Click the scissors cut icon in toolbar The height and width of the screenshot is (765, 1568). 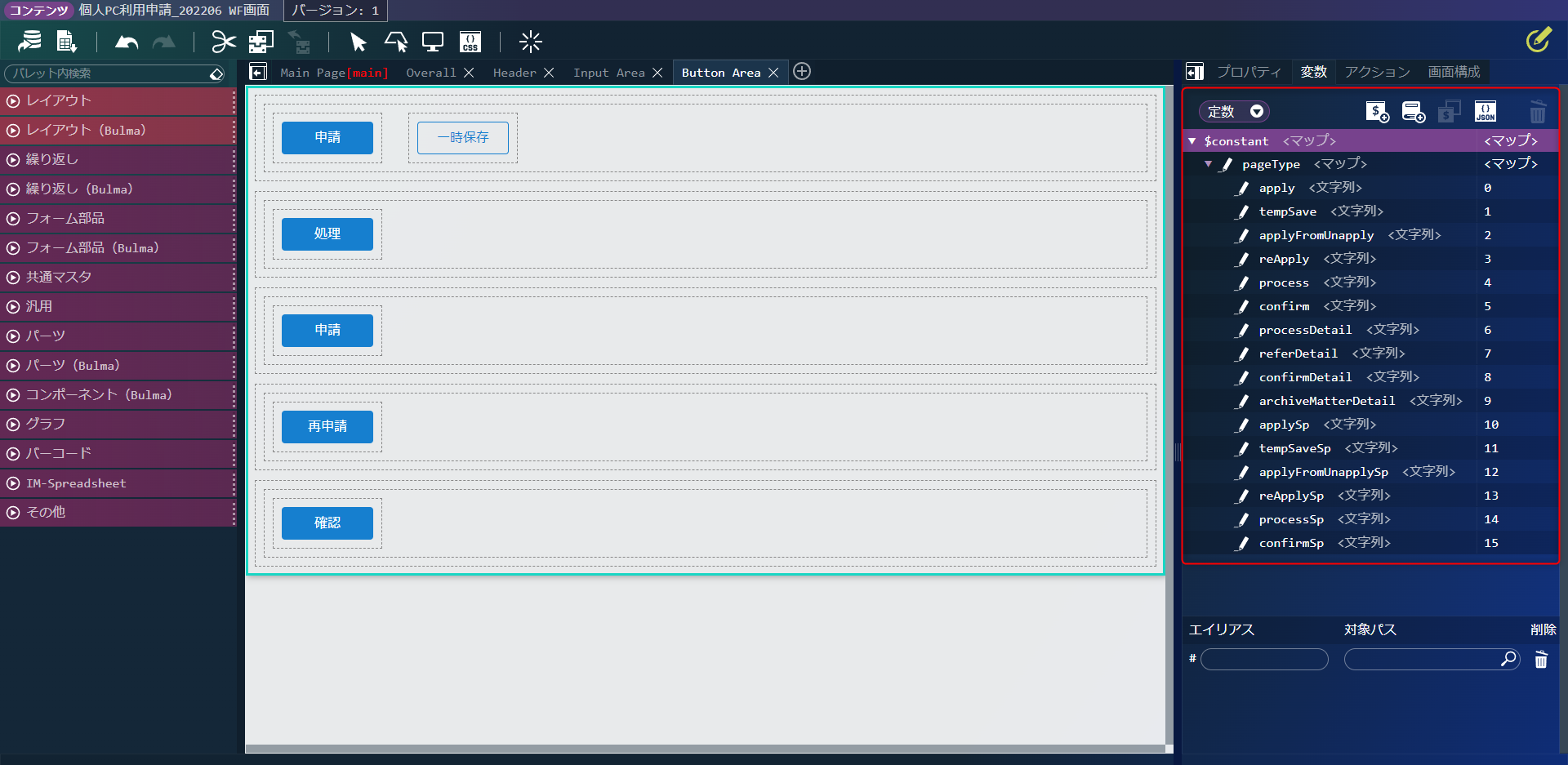click(x=223, y=42)
